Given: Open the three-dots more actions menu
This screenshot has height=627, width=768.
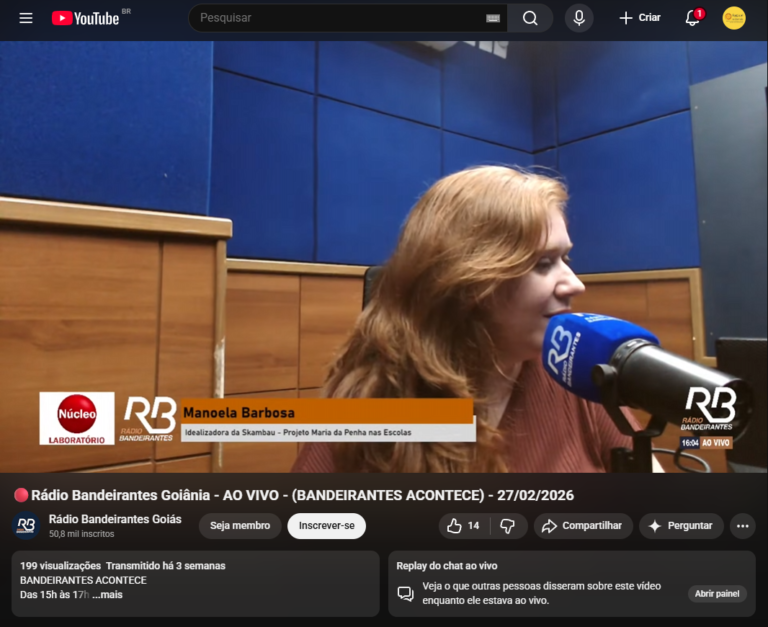Looking at the screenshot, I should tap(743, 526).
